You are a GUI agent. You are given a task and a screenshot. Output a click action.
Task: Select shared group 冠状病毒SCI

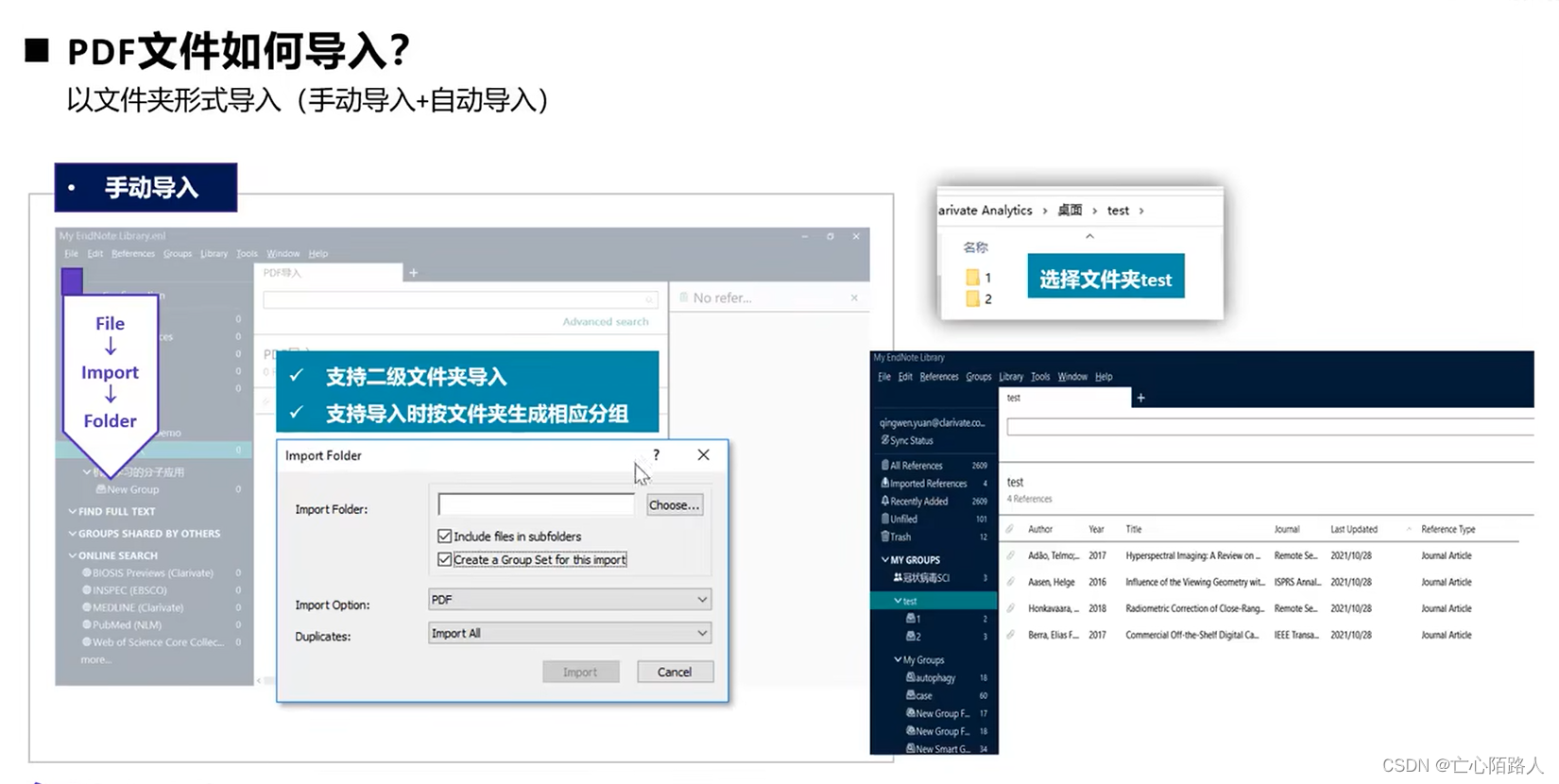pyautogui.click(x=926, y=577)
